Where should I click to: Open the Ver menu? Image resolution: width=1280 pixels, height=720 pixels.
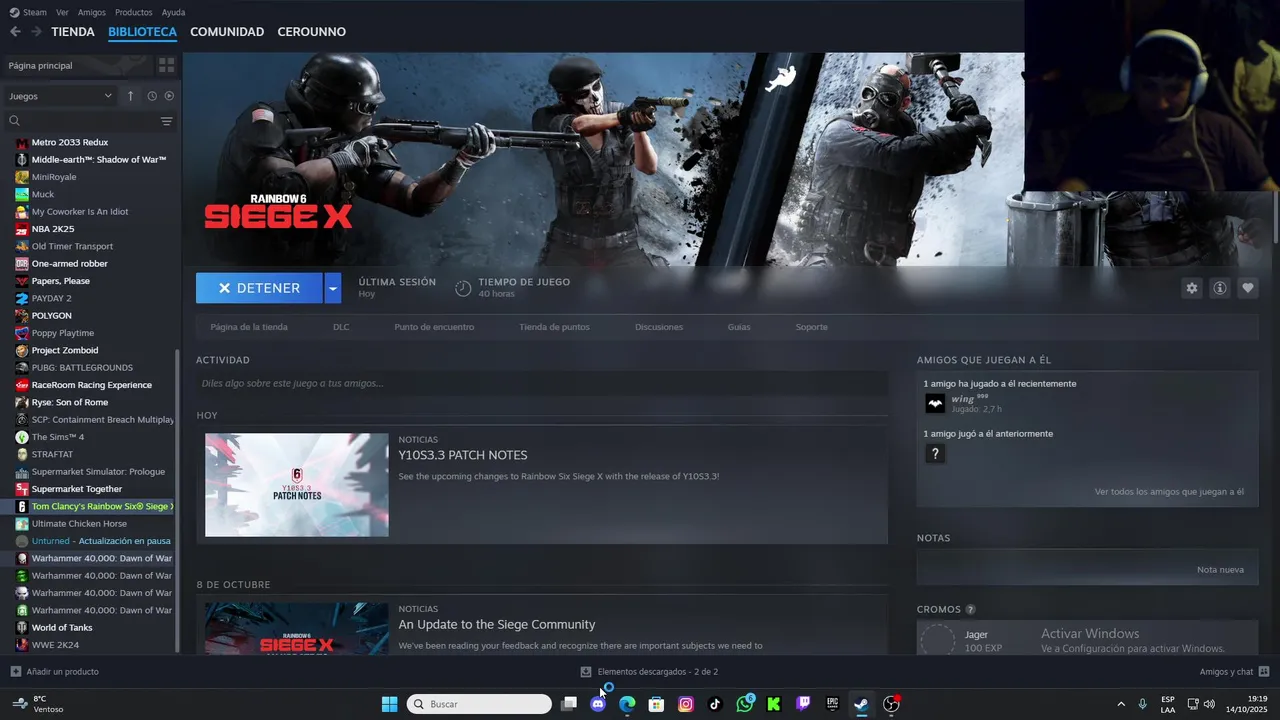(x=62, y=12)
